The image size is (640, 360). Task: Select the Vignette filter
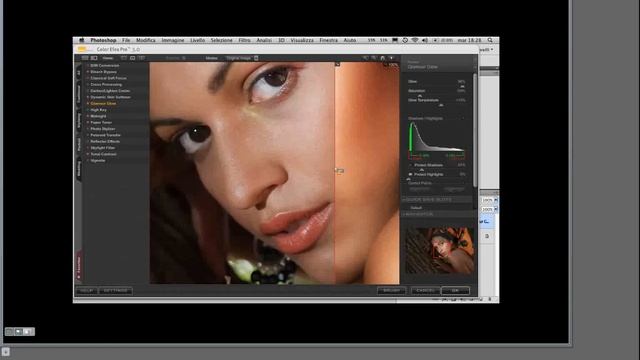click(x=98, y=160)
